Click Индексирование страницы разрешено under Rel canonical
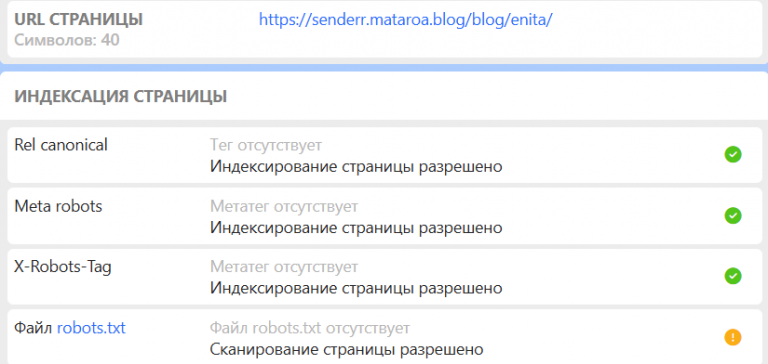768x364 pixels. point(356,167)
